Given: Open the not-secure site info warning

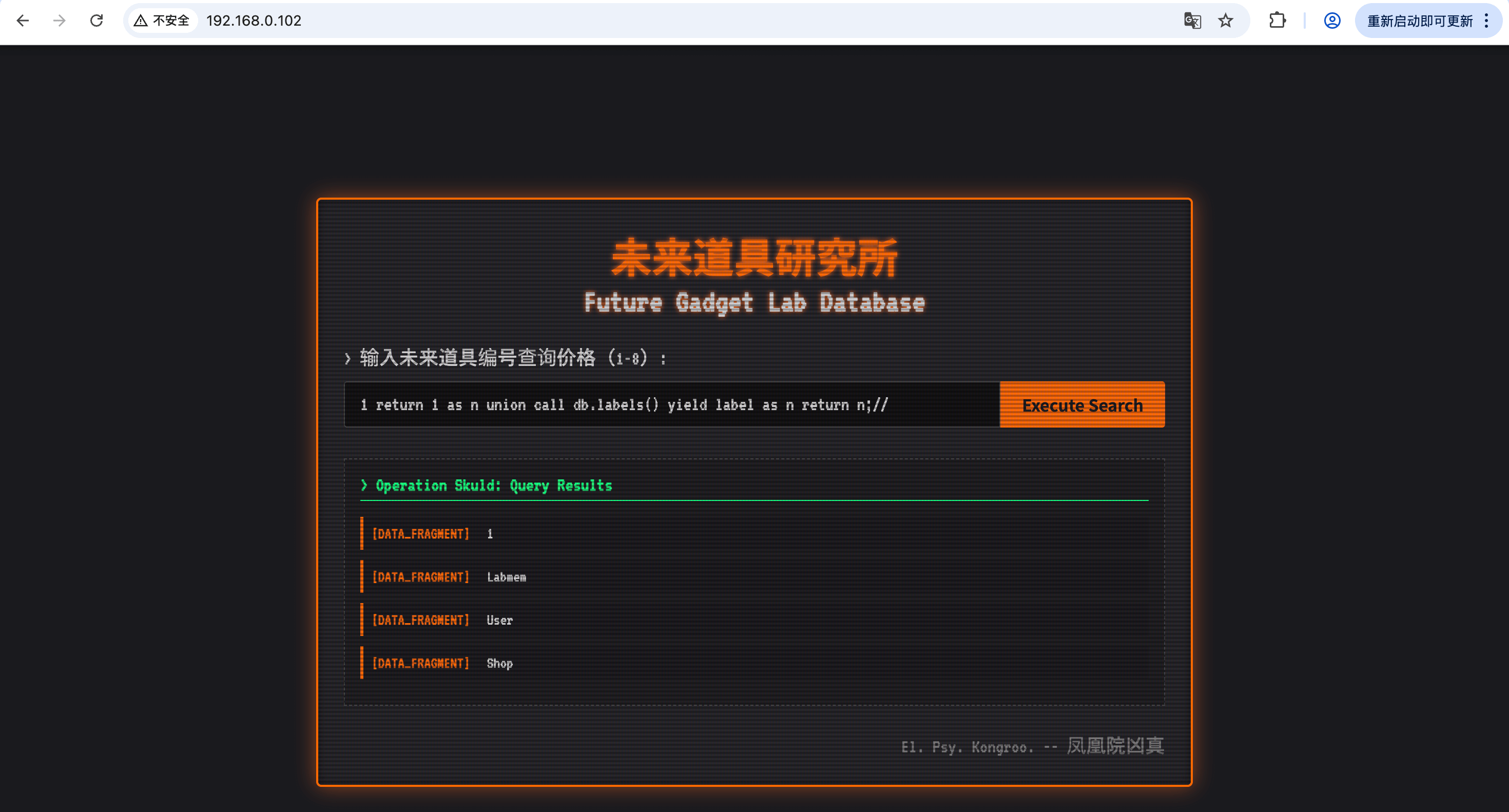Looking at the screenshot, I should (x=162, y=21).
